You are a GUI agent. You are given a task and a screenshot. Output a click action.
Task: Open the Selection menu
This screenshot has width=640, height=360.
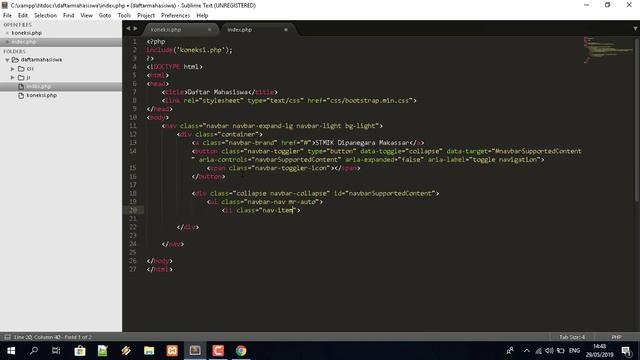(45, 15)
